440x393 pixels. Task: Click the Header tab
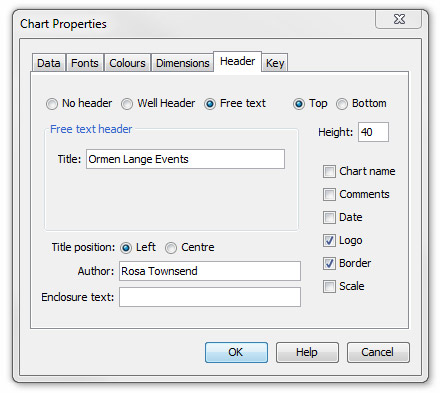(237, 61)
